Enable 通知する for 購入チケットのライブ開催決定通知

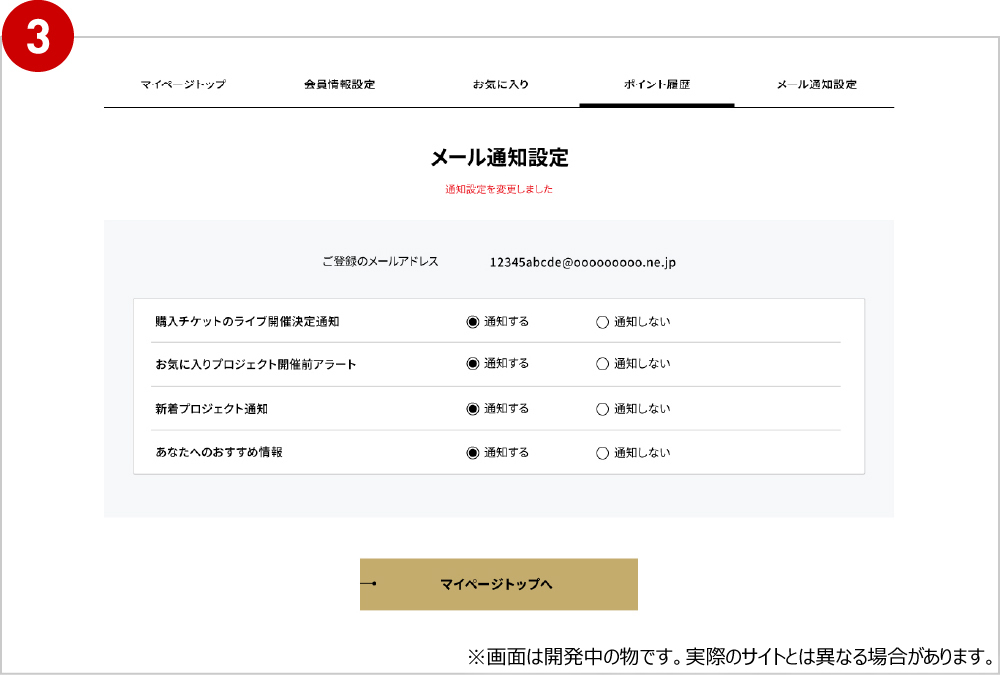pyautogui.click(x=473, y=322)
